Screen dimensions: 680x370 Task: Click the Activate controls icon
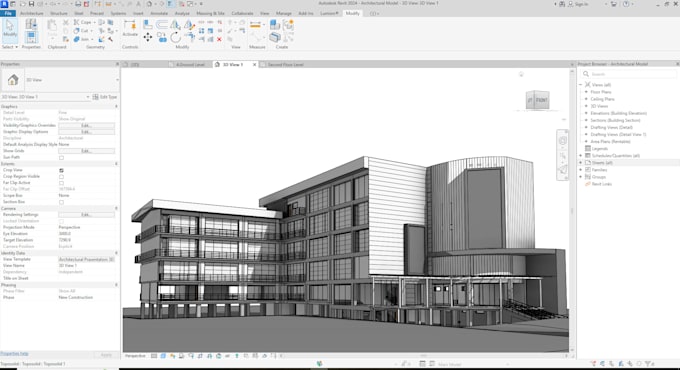[x=130, y=28]
